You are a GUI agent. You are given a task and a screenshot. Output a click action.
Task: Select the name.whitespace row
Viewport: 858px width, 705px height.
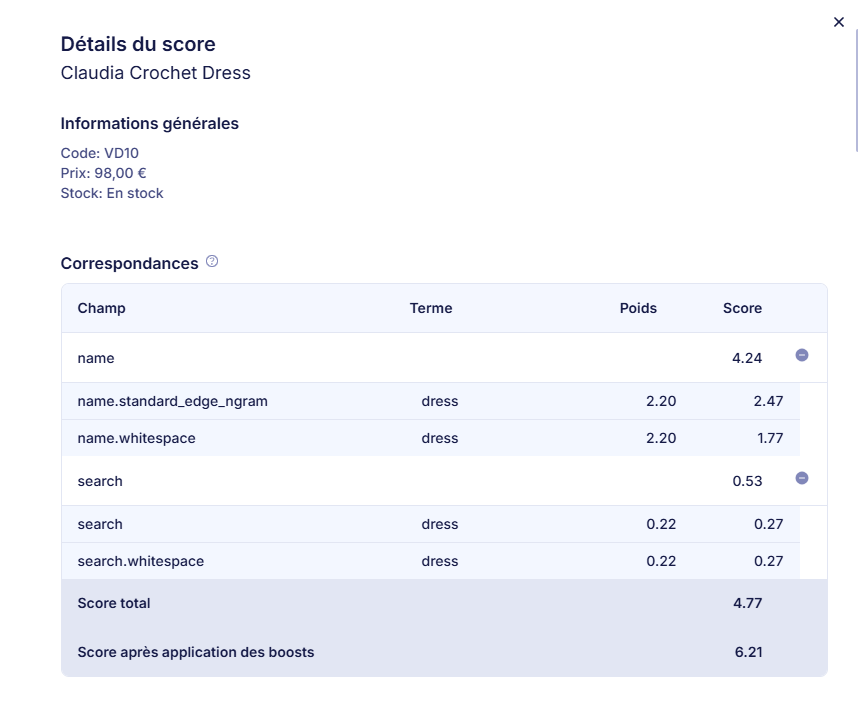[x=136, y=438]
